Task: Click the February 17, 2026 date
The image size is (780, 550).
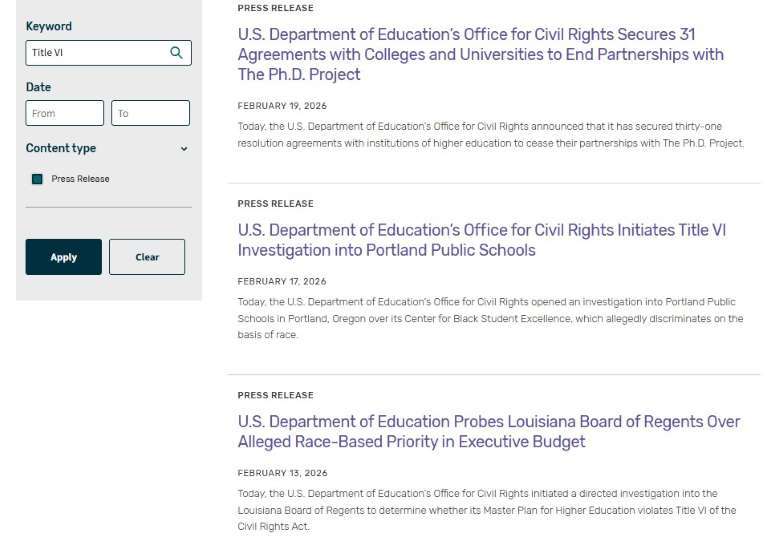Action: (282, 282)
